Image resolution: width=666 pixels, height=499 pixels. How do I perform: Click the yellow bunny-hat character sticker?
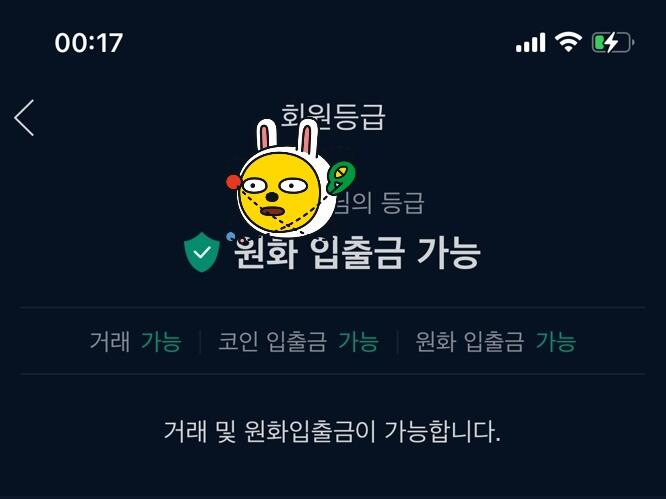(291, 178)
